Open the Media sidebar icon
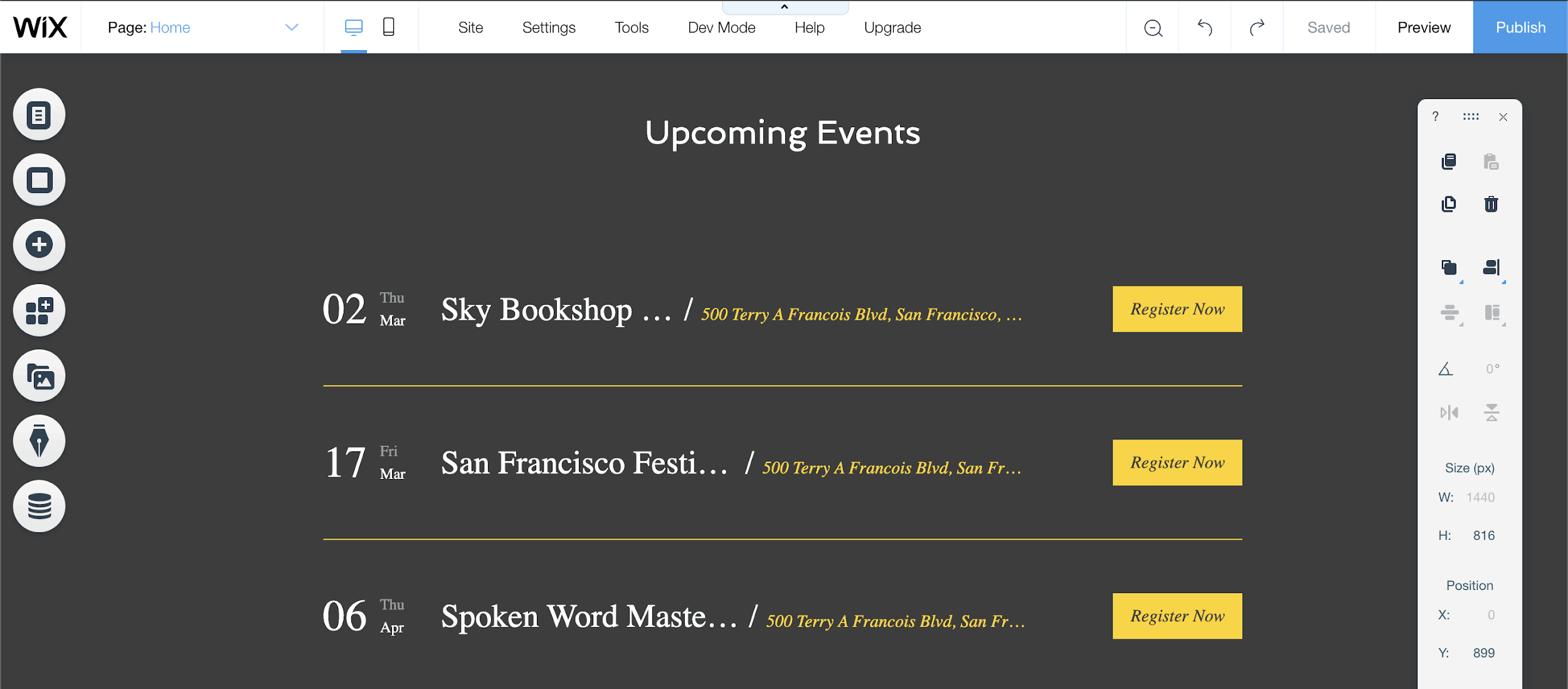The height and width of the screenshot is (689, 1568). [39, 376]
